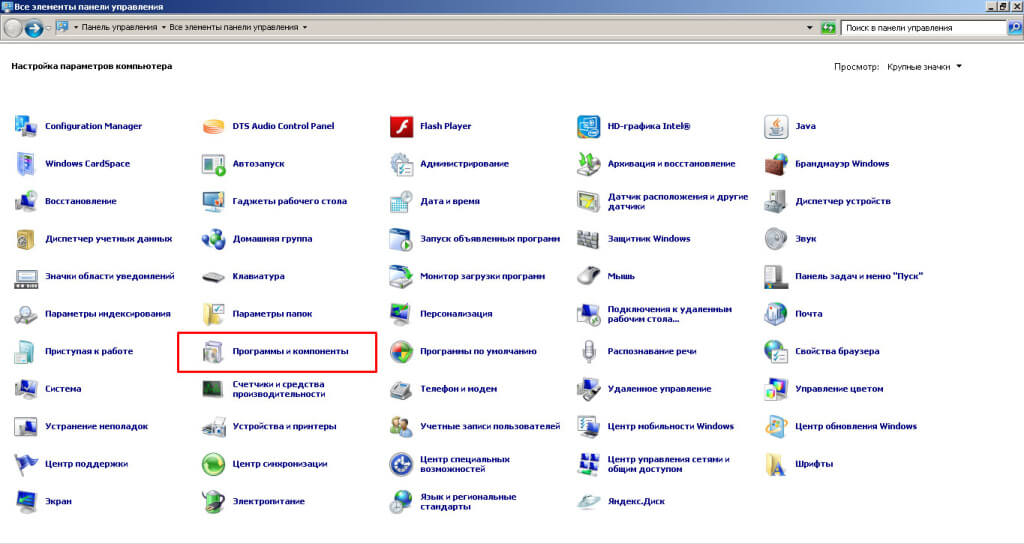This screenshot has height=544, width=1024.
Task: Open the Центр поддержки link
Action: pyautogui.click(x=86, y=464)
